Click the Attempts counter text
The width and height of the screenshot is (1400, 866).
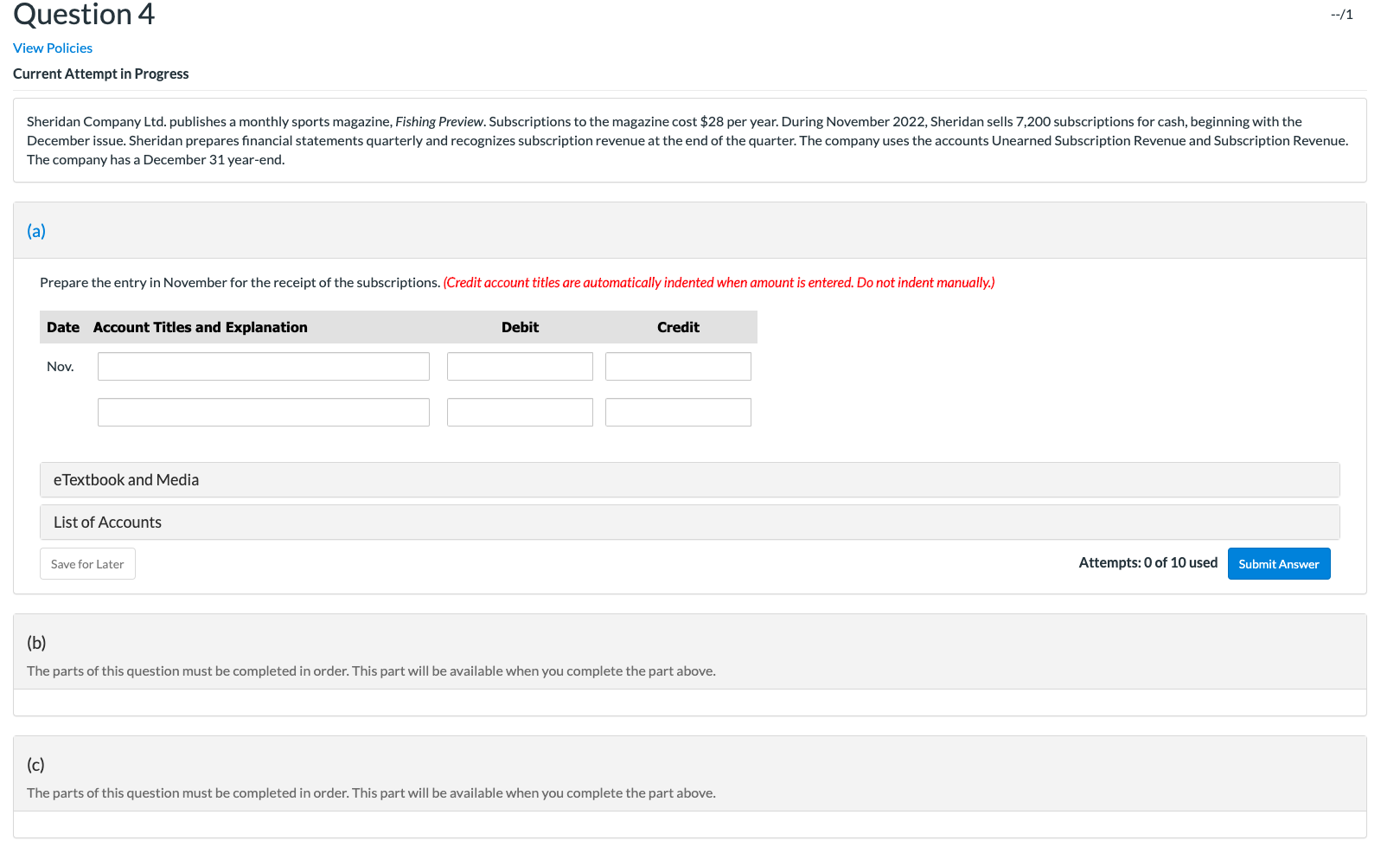point(1147,562)
